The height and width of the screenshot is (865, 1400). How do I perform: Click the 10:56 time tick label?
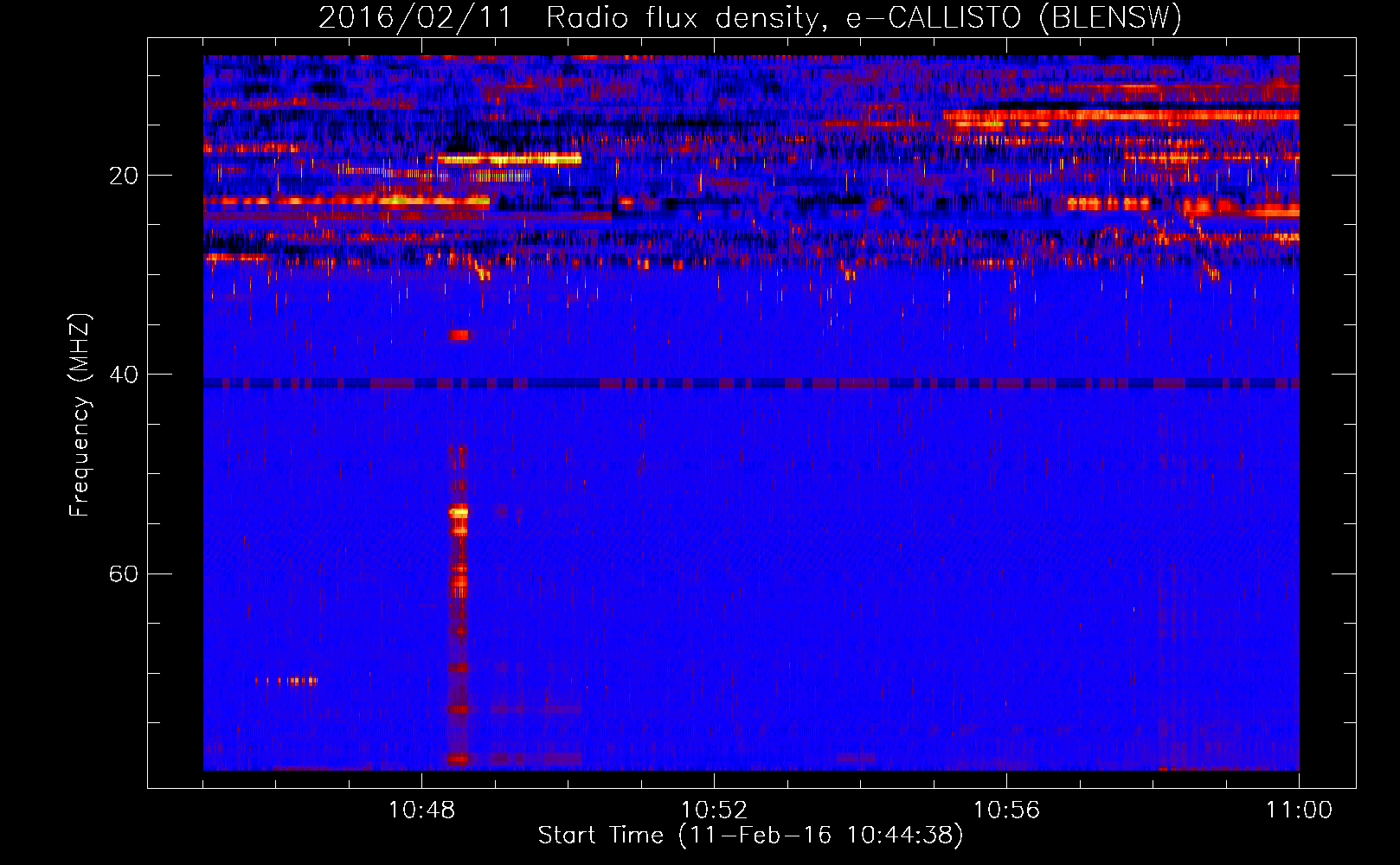click(1006, 811)
